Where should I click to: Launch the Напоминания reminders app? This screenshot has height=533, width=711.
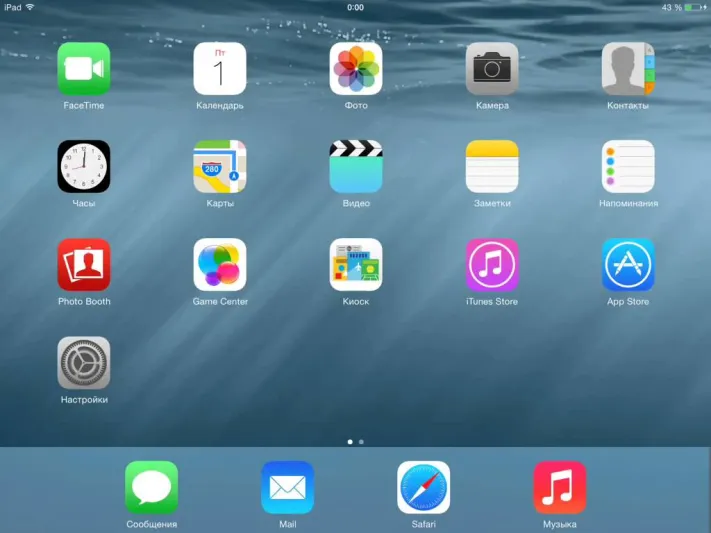pyautogui.click(x=628, y=166)
